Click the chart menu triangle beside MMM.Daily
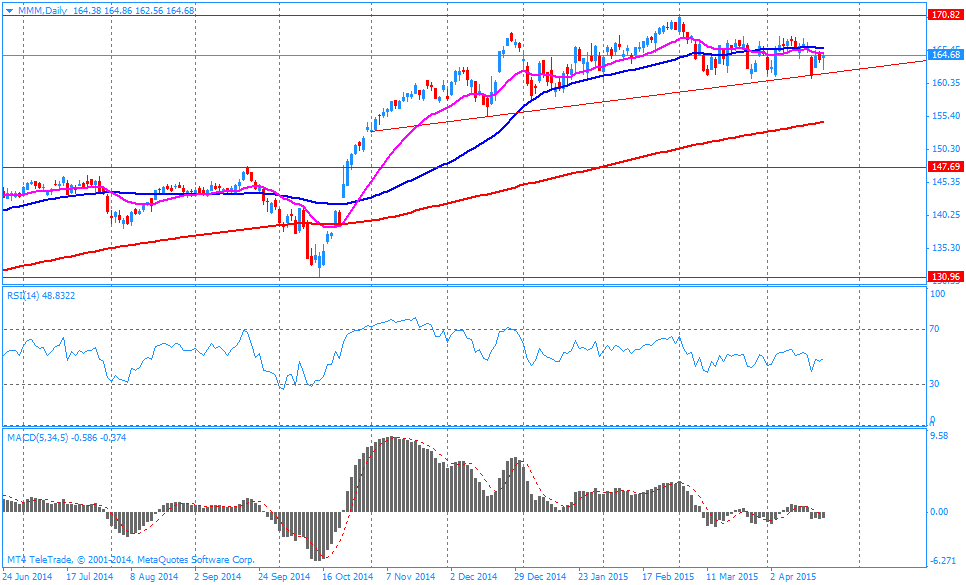Image resolution: width=966 pixels, height=585 pixels. pos(9,10)
